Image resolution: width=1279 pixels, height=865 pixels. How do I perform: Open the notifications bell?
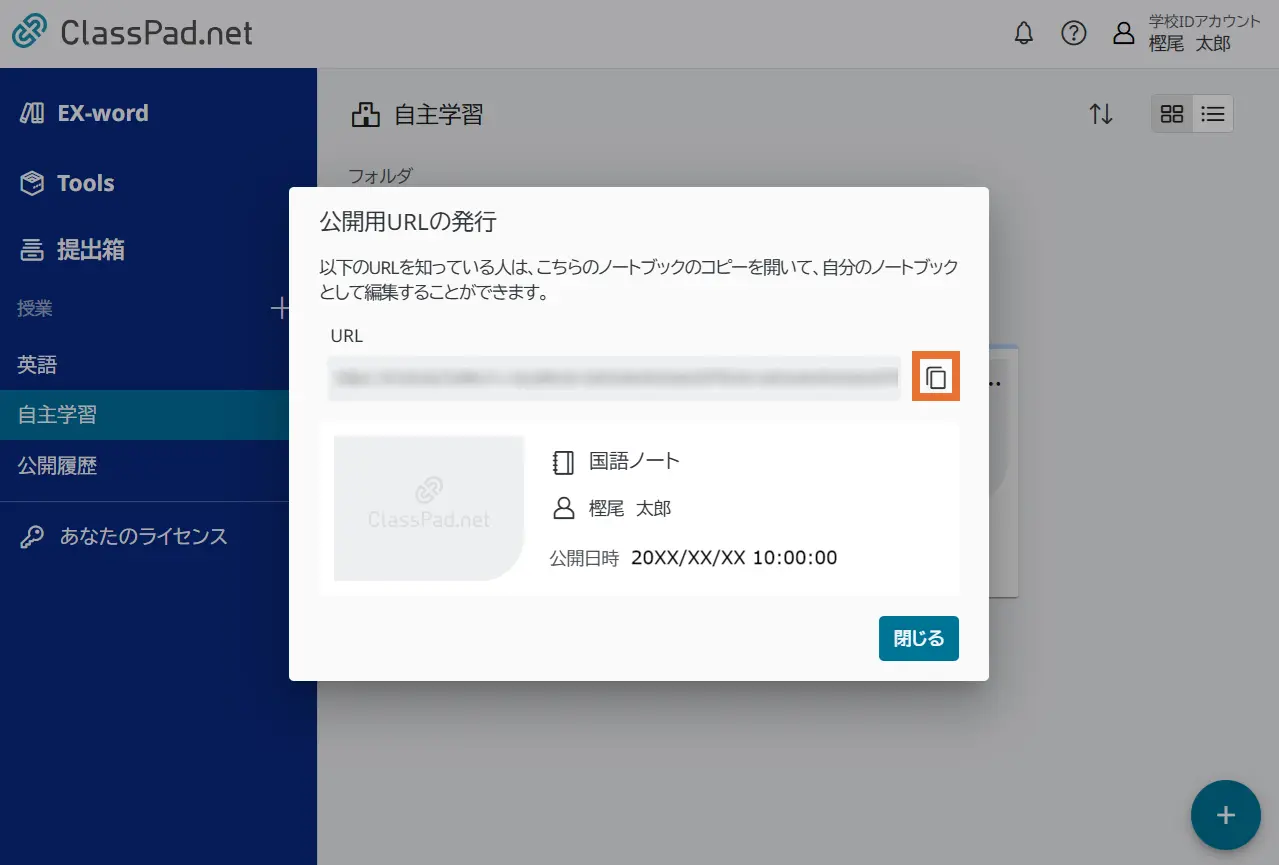tap(1023, 34)
